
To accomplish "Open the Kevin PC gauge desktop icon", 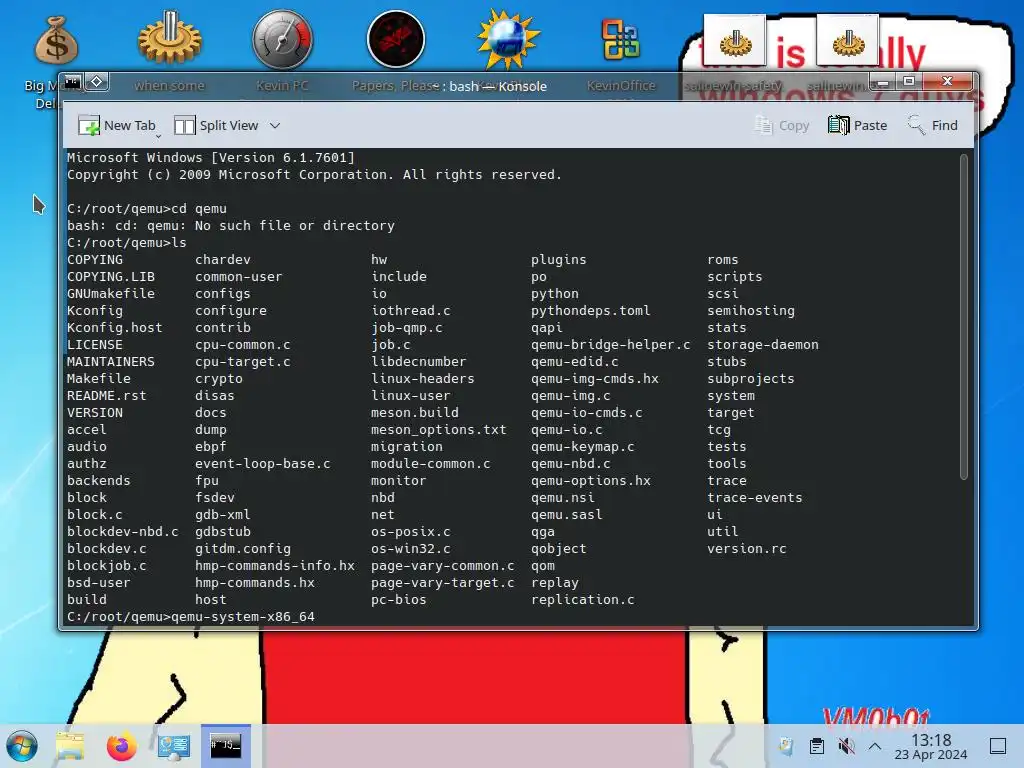I will click(x=282, y=39).
